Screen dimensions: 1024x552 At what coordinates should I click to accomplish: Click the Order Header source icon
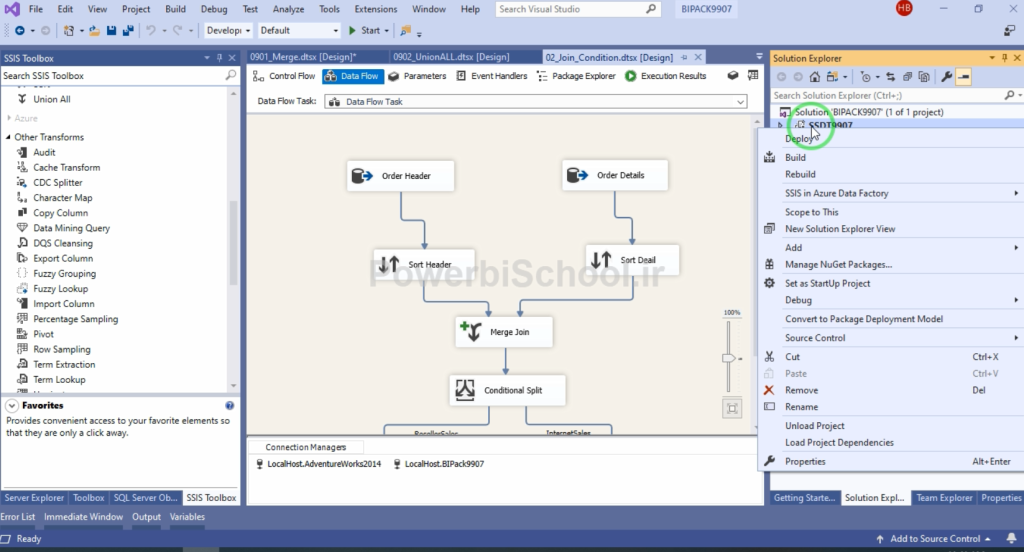point(362,176)
